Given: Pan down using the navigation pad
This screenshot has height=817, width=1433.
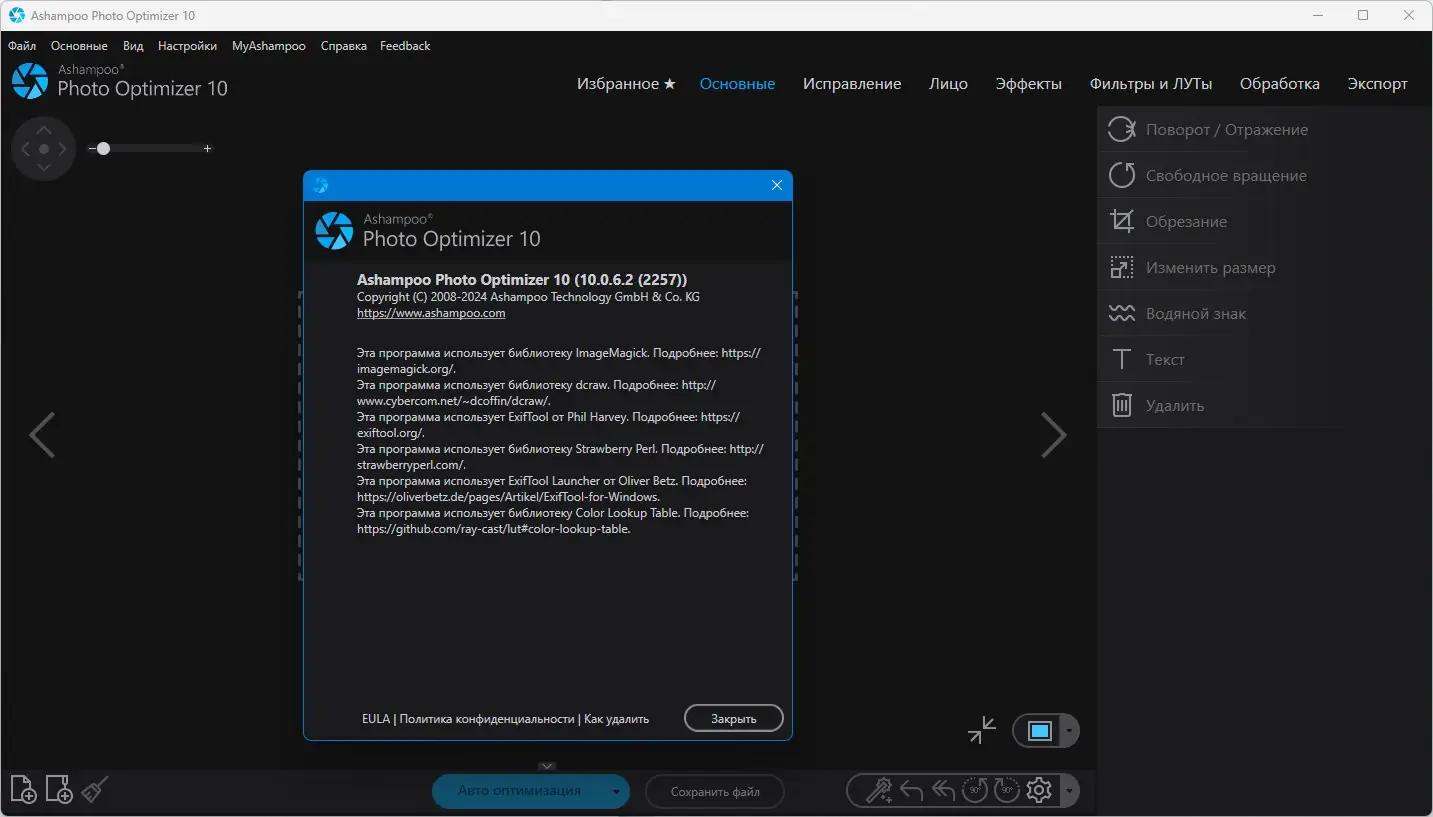Looking at the screenshot, I should coord(43,168).
